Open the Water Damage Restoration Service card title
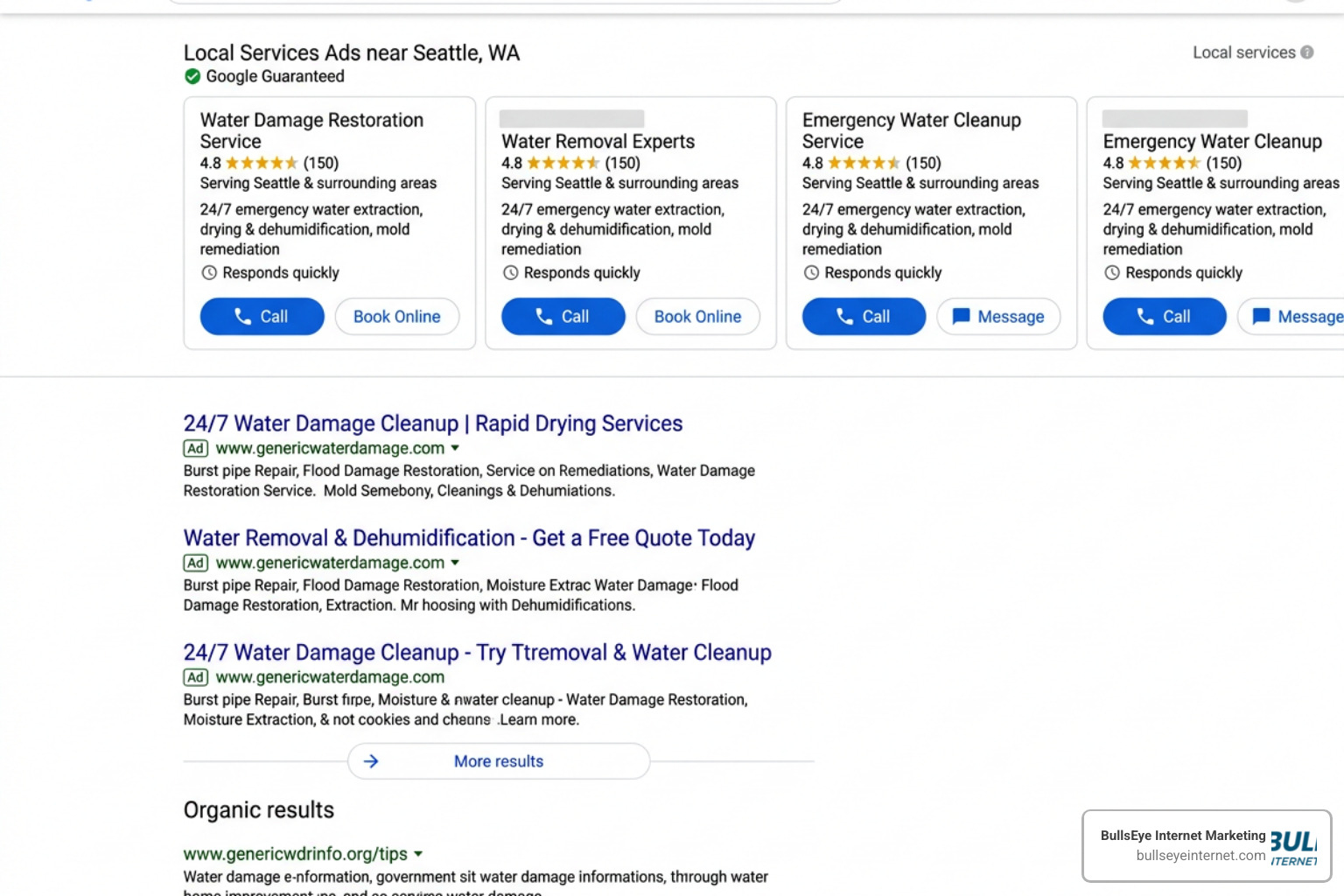 [x=311, y=130]
